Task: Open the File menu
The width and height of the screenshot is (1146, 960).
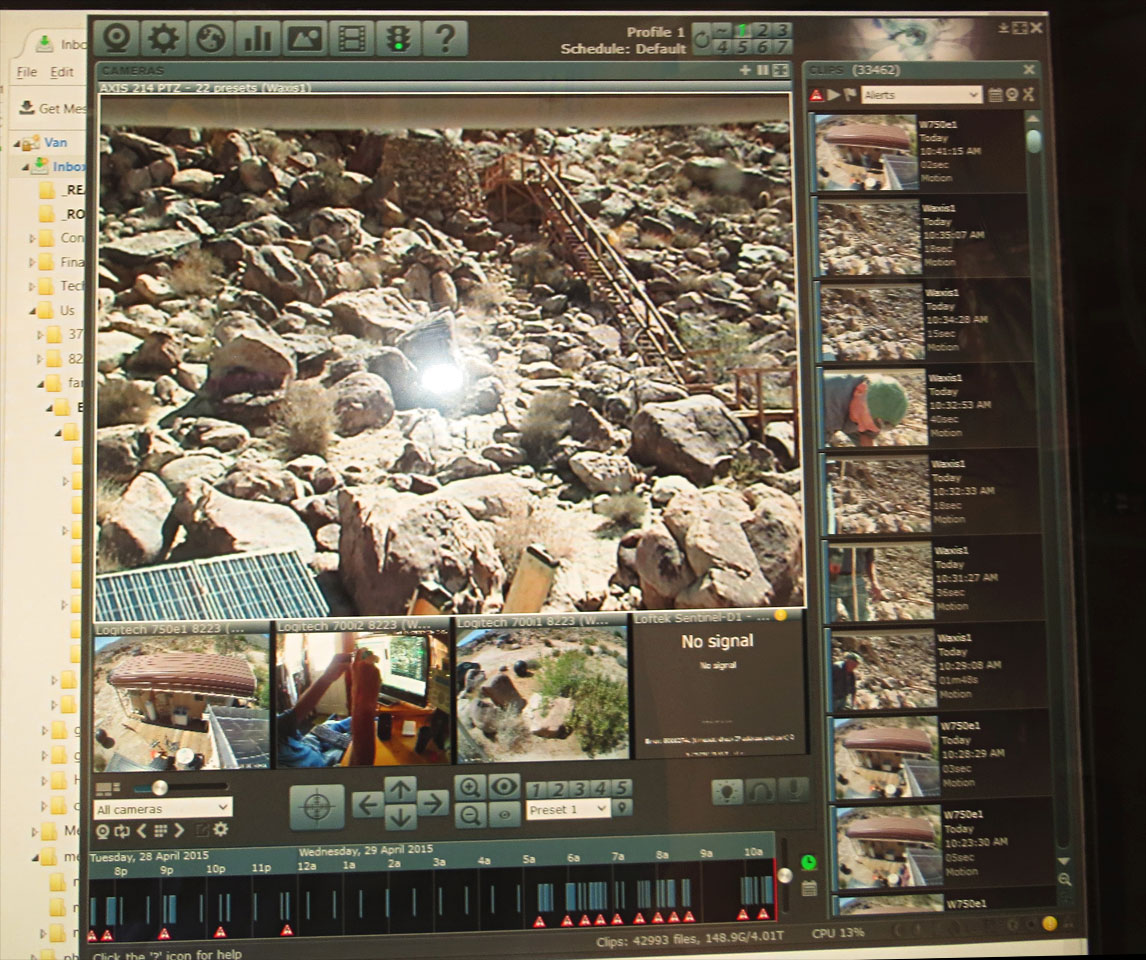Action: pos(27,72)
